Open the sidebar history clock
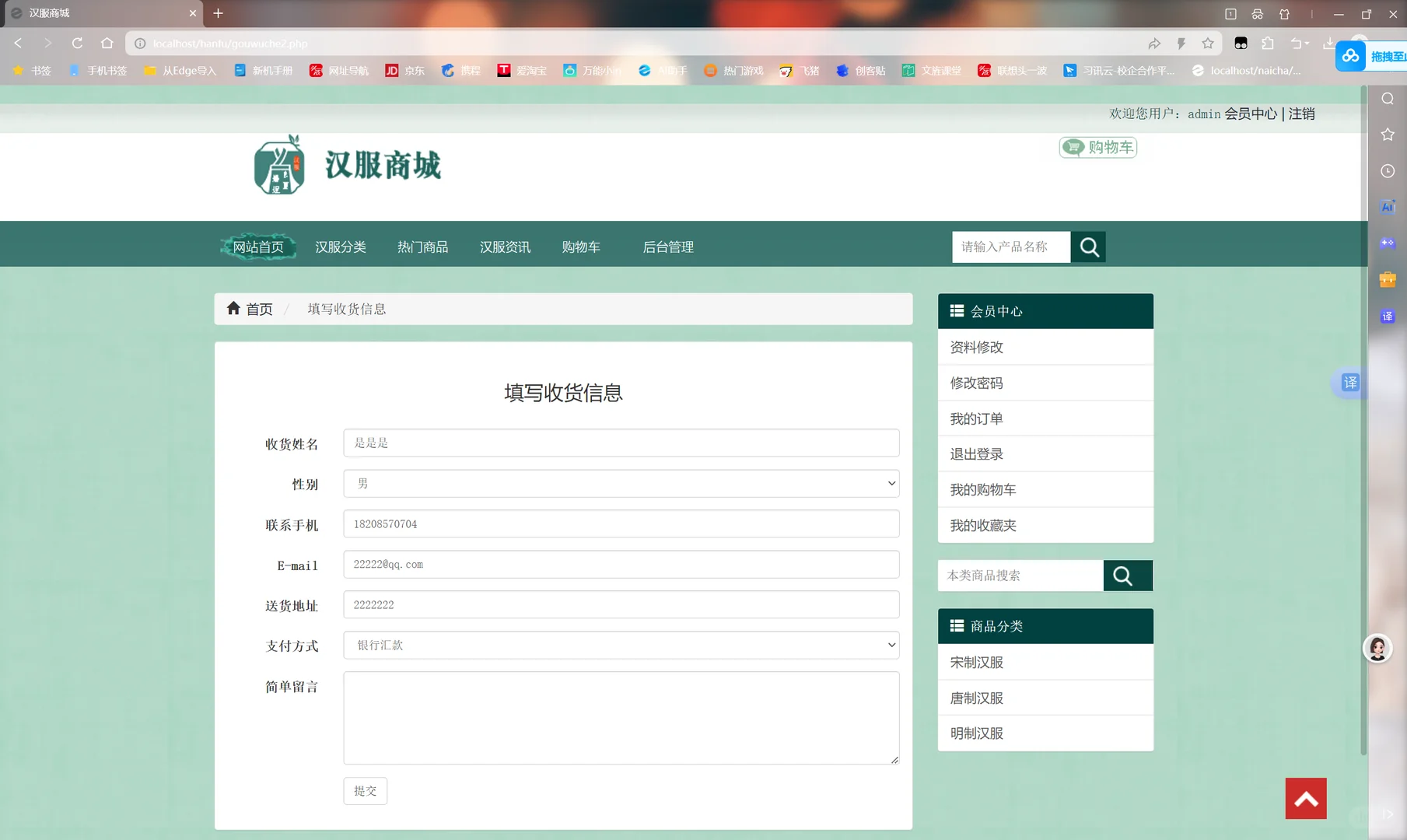 [x=1388, y=171]
